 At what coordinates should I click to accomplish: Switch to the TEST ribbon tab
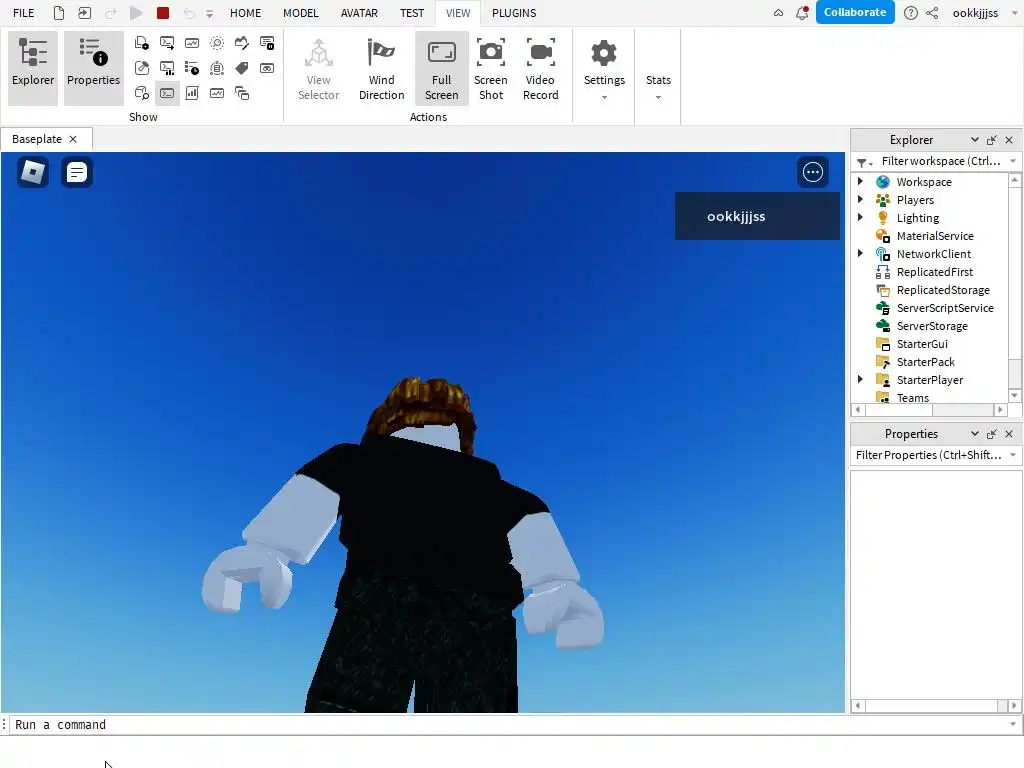[x=412, y=13]
